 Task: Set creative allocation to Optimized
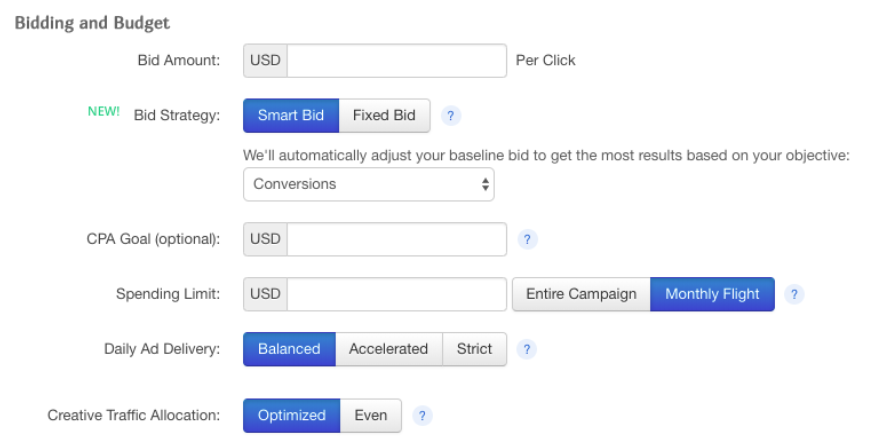(x=292, y=415)
